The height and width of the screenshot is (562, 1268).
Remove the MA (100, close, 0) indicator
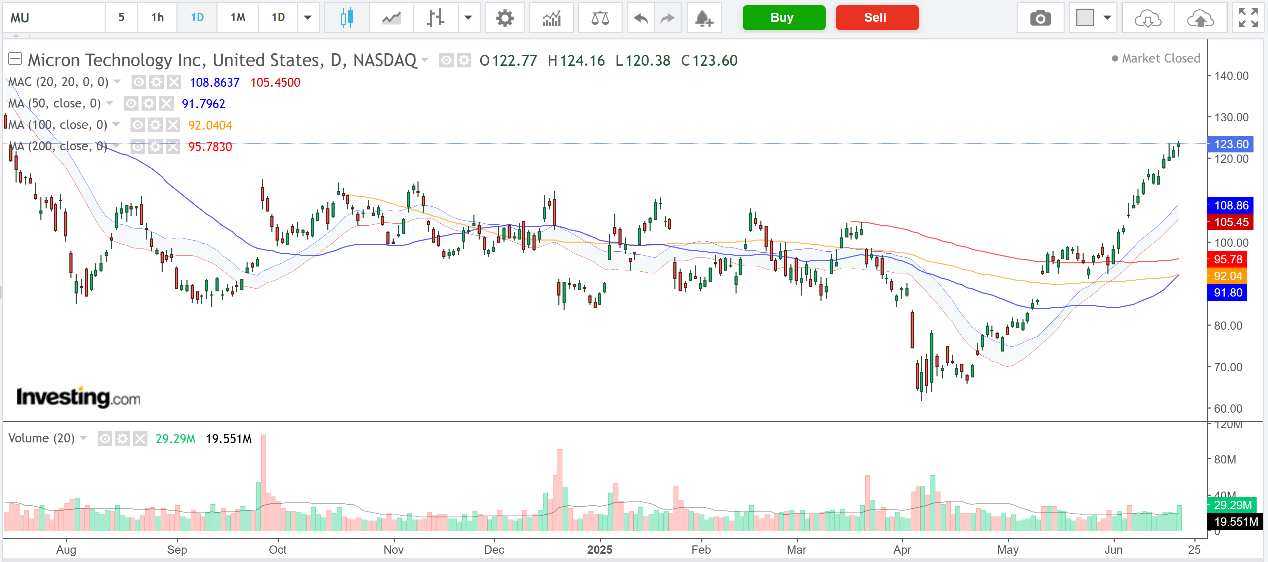click(x=172, y=125)
